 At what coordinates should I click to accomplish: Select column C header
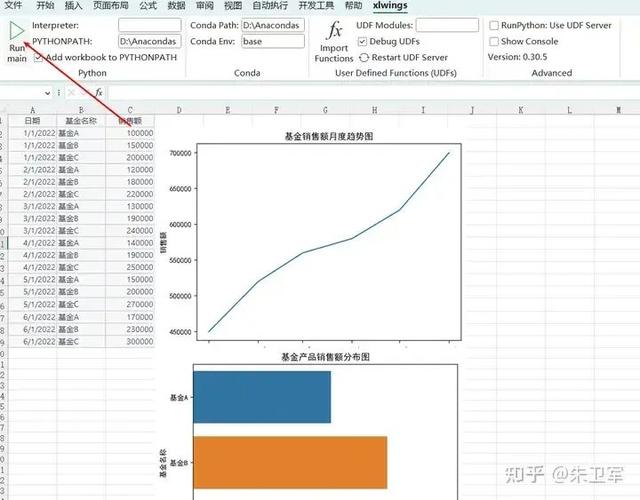click(x=130, y=110)
